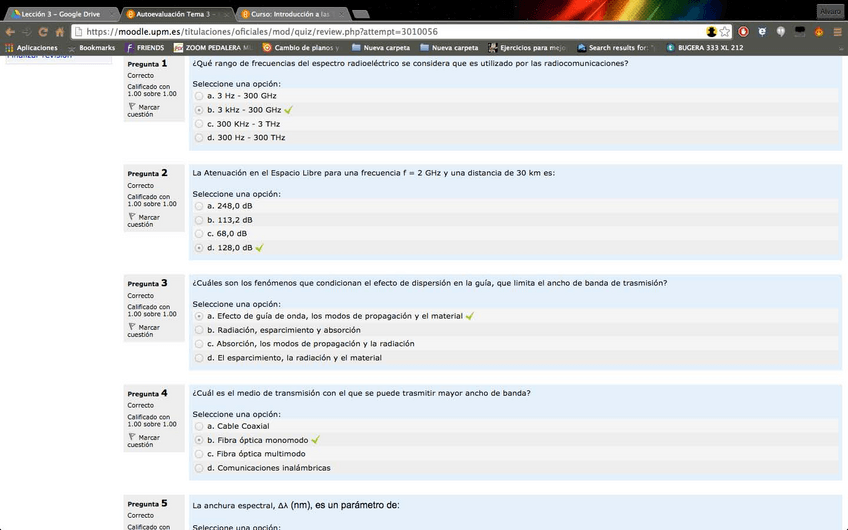The image size is (848, 530).
Task: Flag Pregunta 3 with Marcar cuestión
Action: [143, 330]
